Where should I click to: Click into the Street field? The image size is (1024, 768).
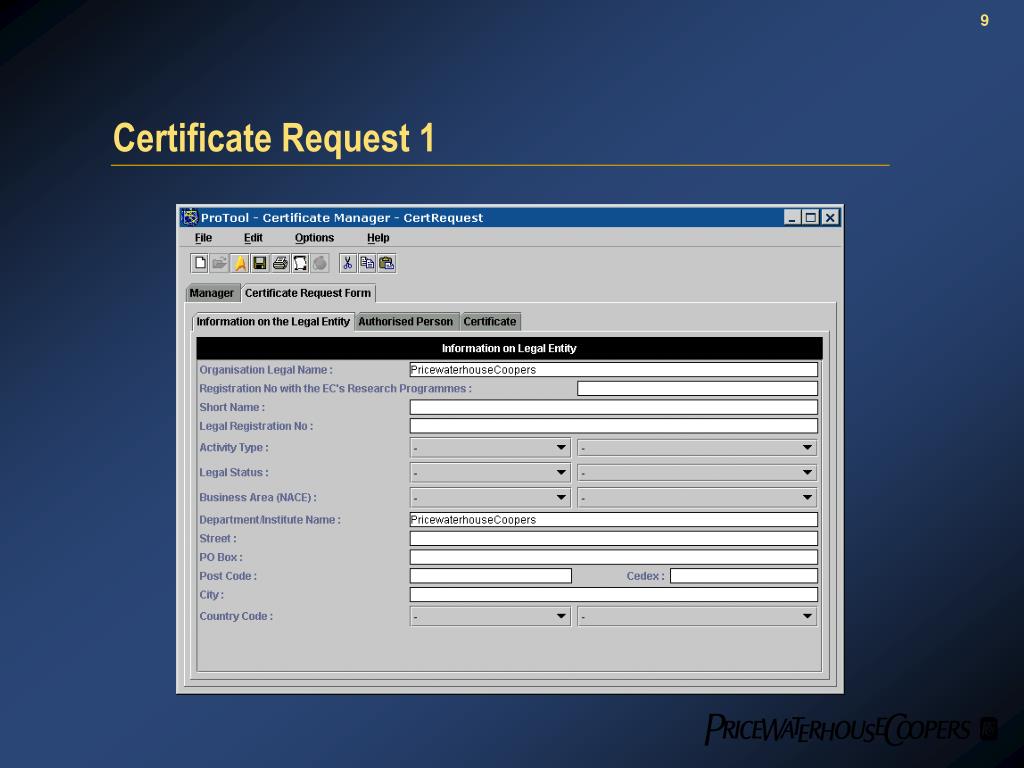614,538
